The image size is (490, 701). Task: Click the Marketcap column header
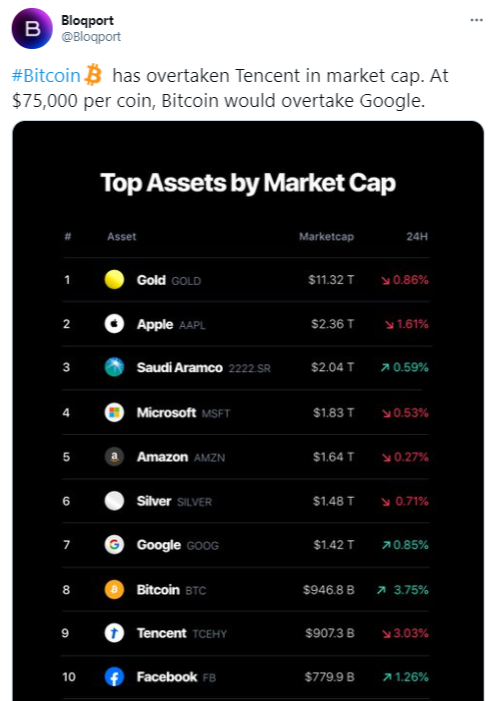[x=326, y=236]
